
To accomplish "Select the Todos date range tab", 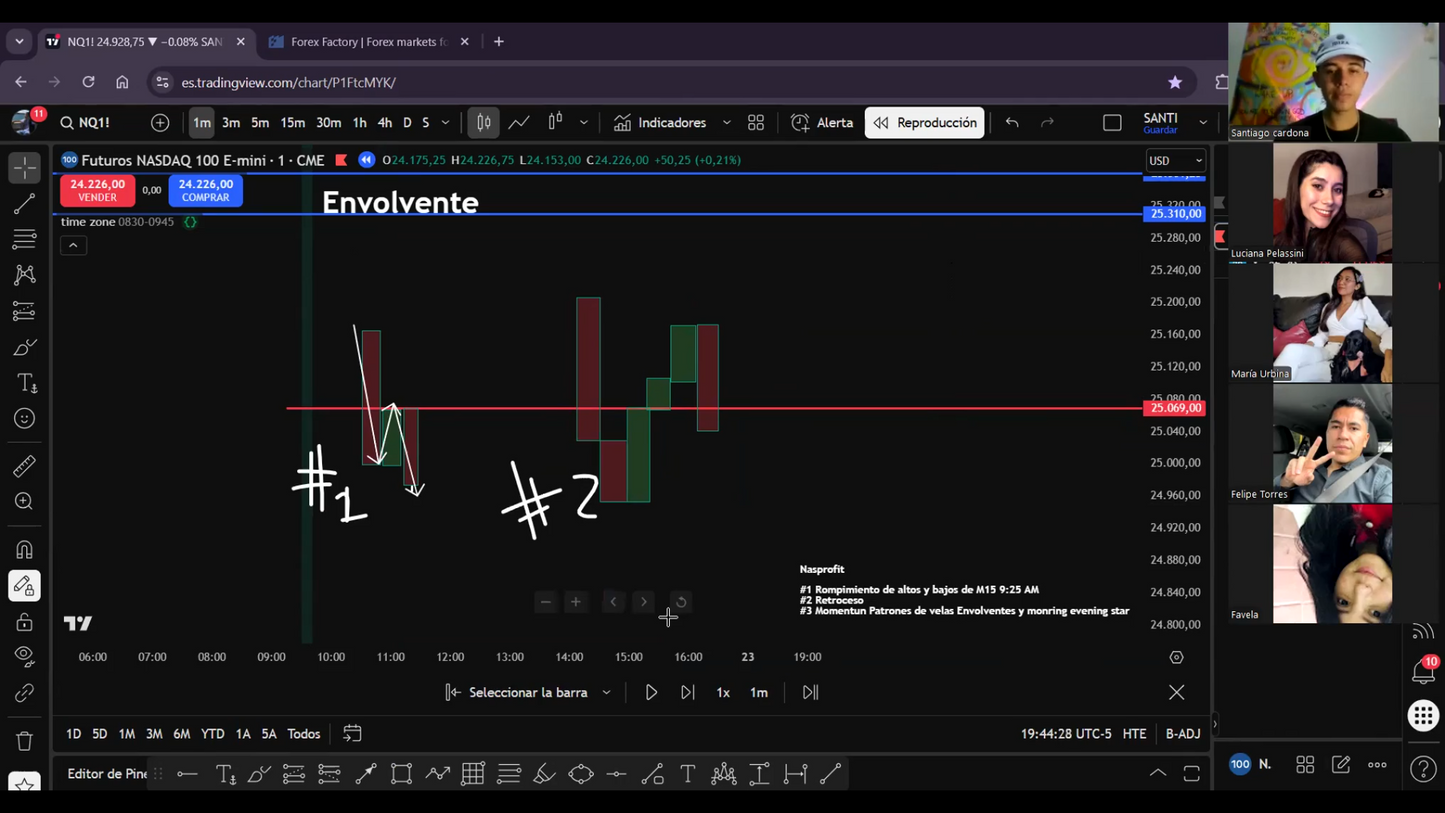I will 303,733.
